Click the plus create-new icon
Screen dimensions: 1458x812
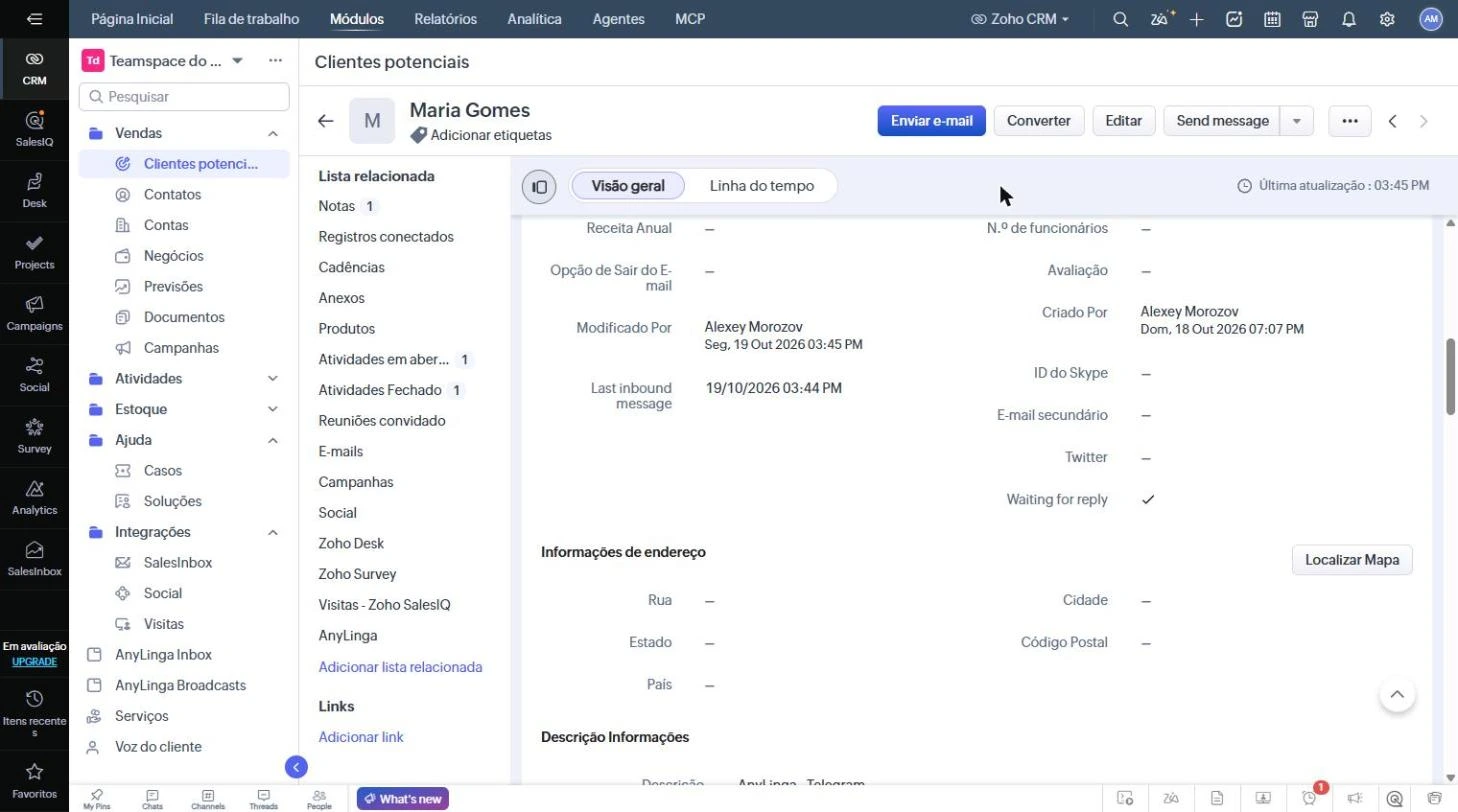pyautogui.click(x=1197, y=19)
